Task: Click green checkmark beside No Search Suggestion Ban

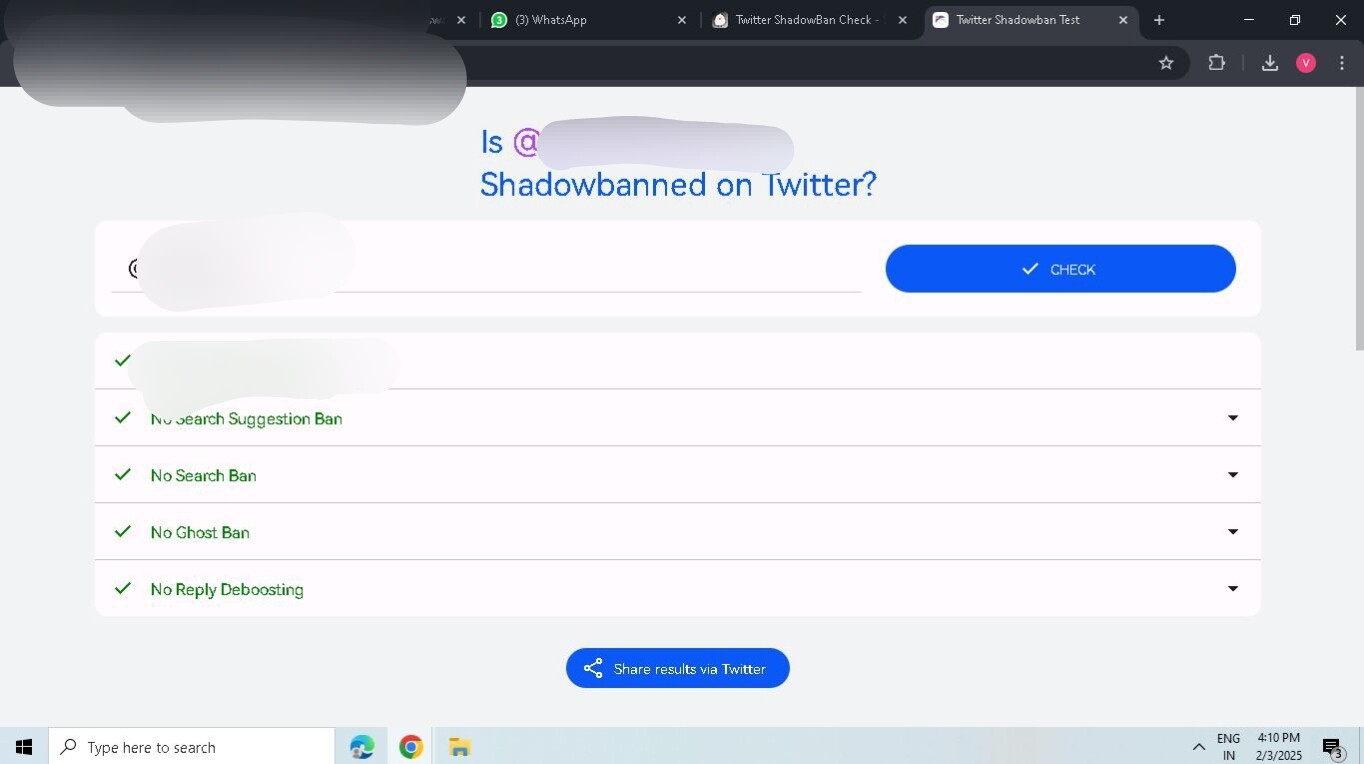Action: coord(123,417)
